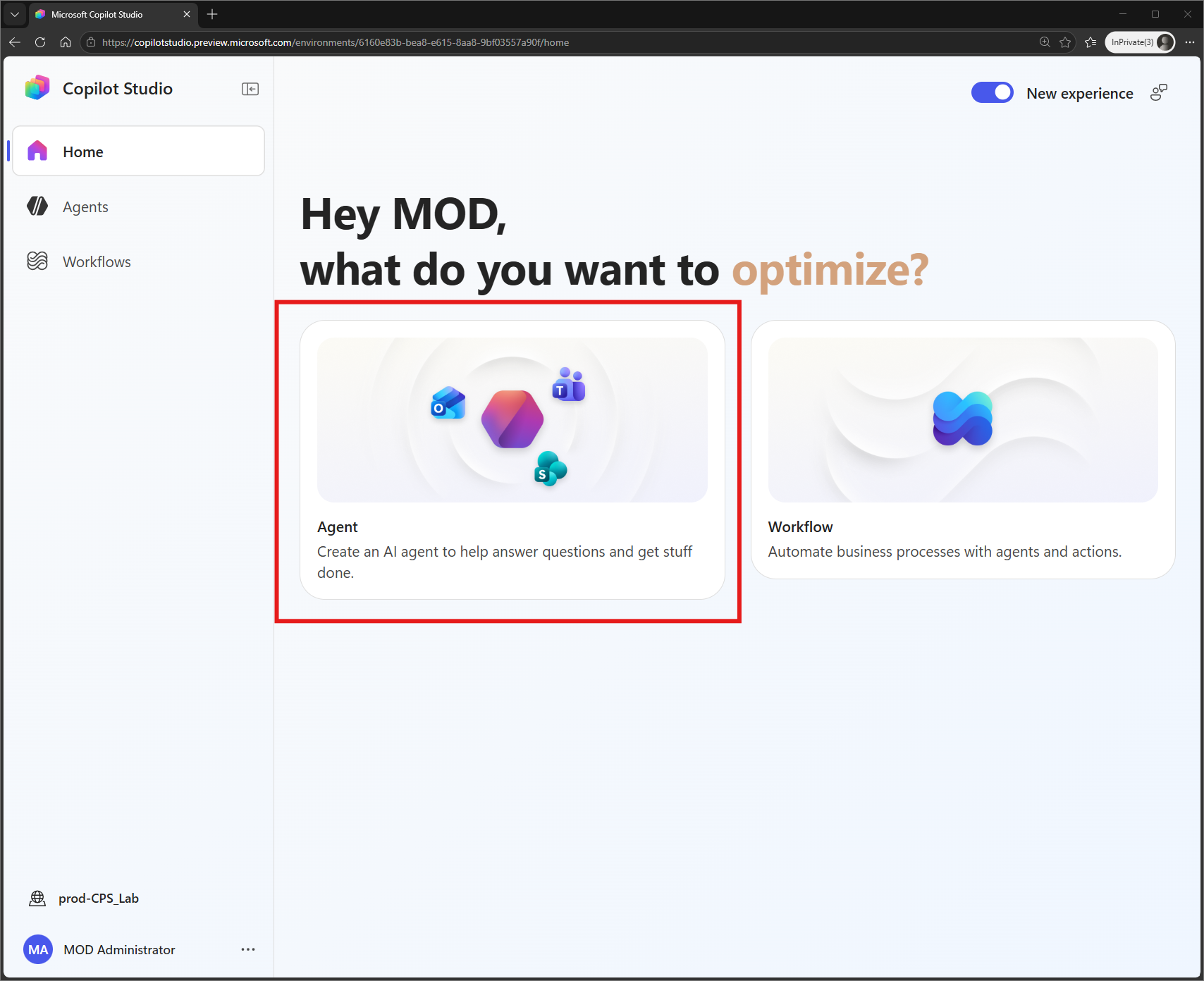This screenshot has height=981, width=1204.
Task: Click the Outlook icon in Agent card
Action: tap(448, 403)
